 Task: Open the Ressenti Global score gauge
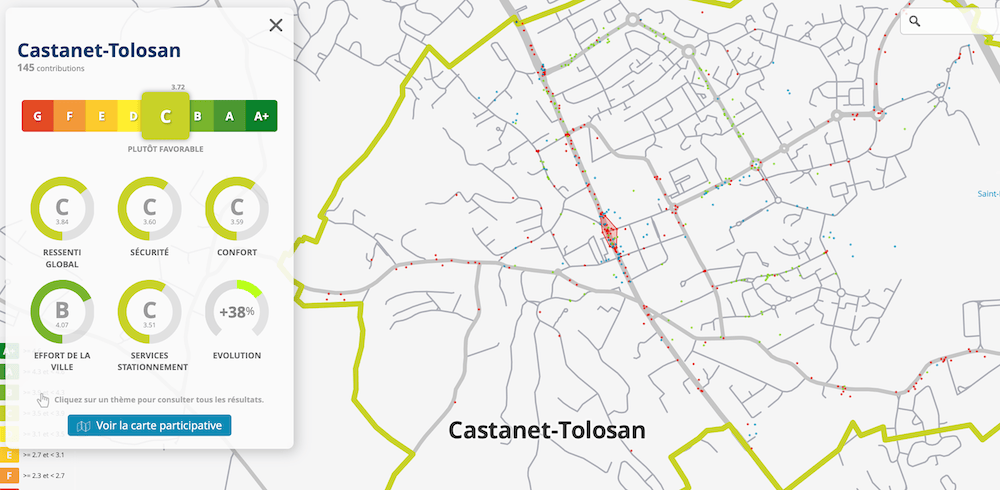pyautogui.click(x=62, y=208)
